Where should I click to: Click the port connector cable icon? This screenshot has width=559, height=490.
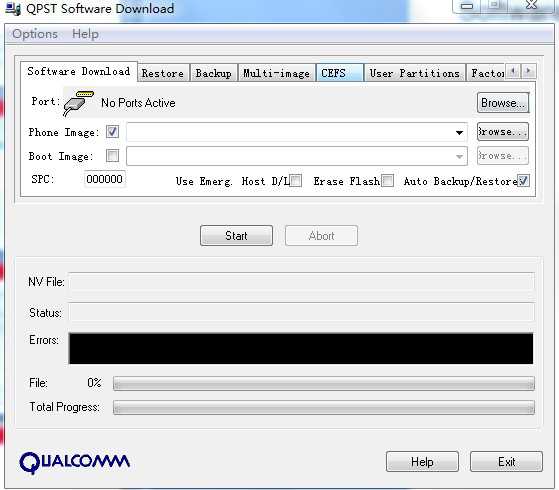pyautogui.click(x=78, y=103)
